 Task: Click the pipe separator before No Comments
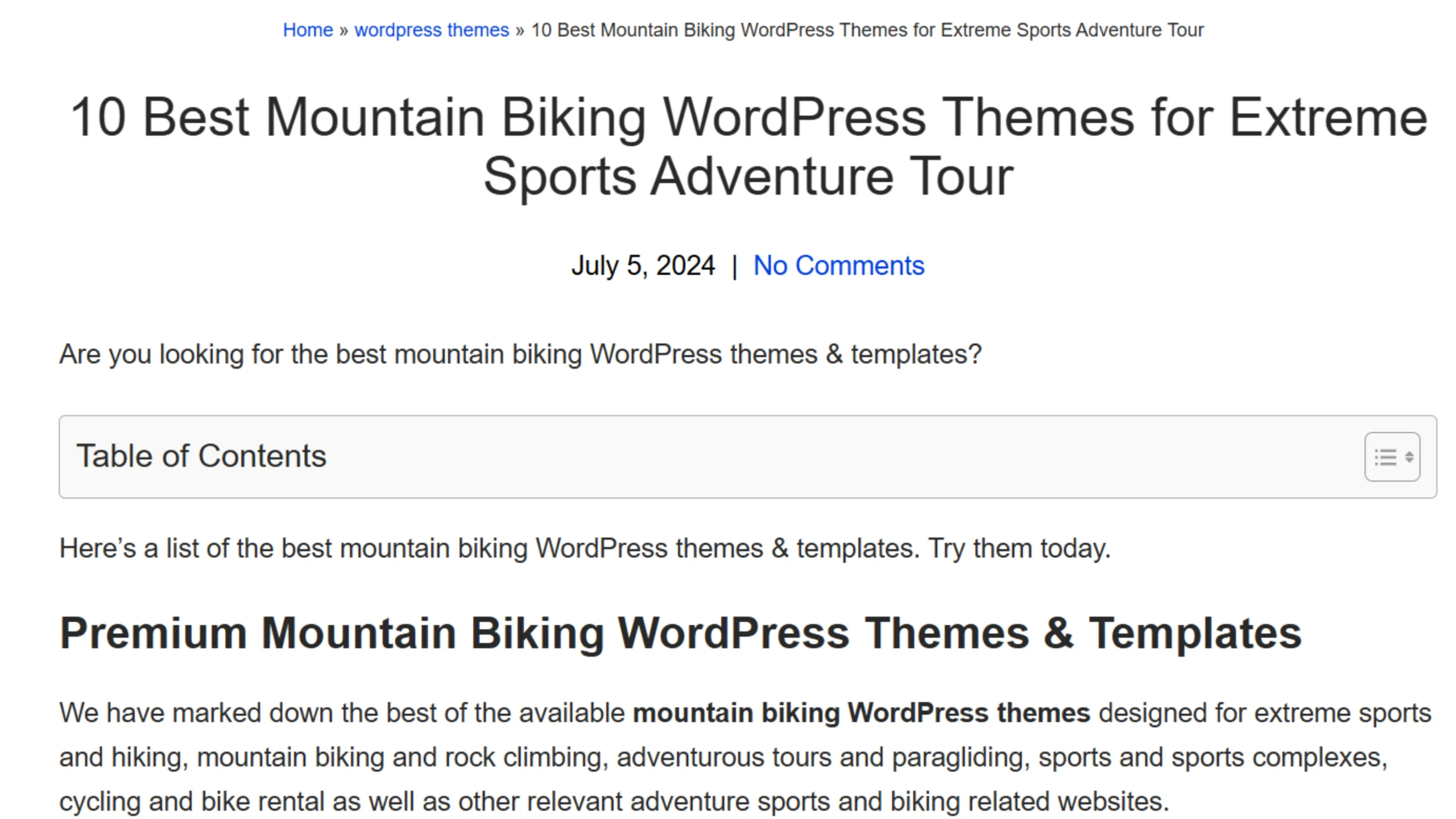coord(735,266)
